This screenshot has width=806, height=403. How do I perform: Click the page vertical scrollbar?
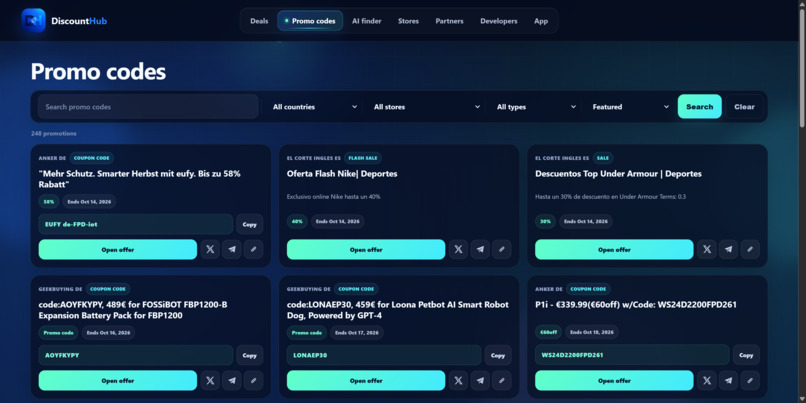(x=802, y=67)
